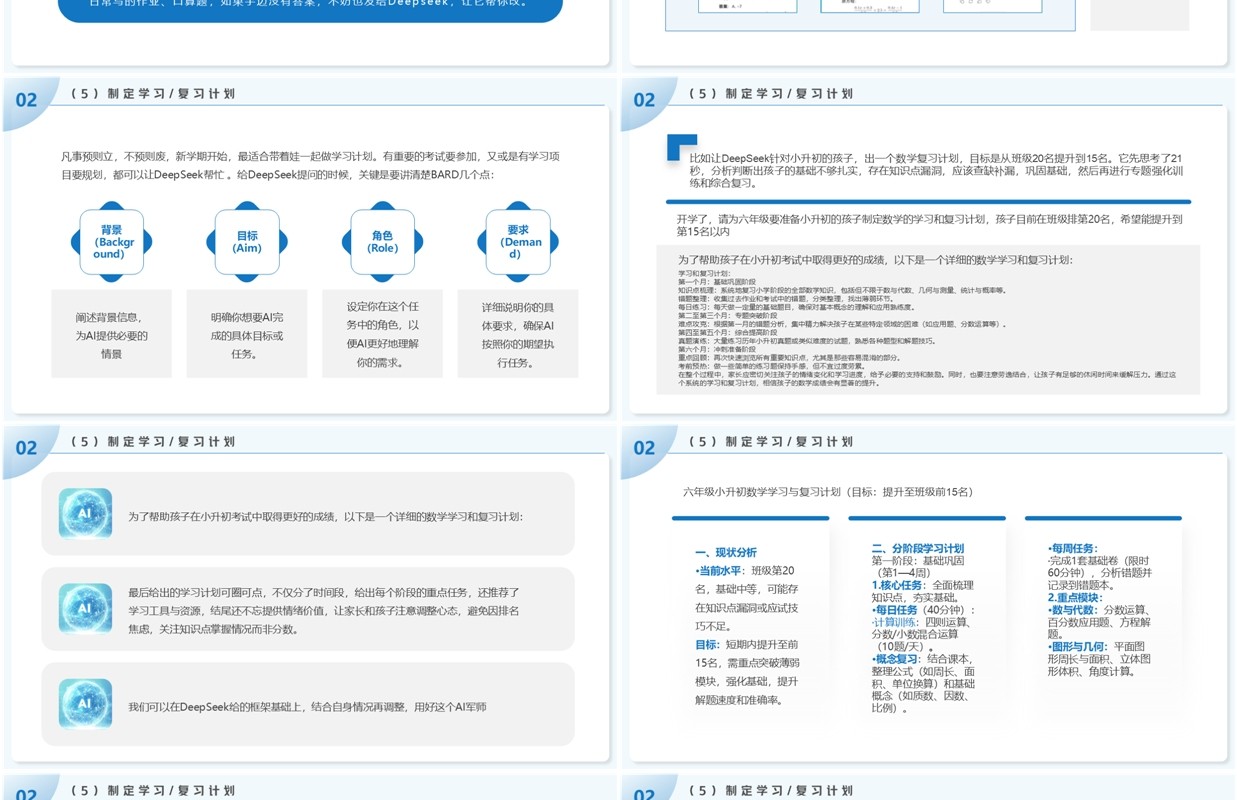
Task: Click the prompt text starting '开学了,请为六年级'
Action: click(x=929, y=225)
